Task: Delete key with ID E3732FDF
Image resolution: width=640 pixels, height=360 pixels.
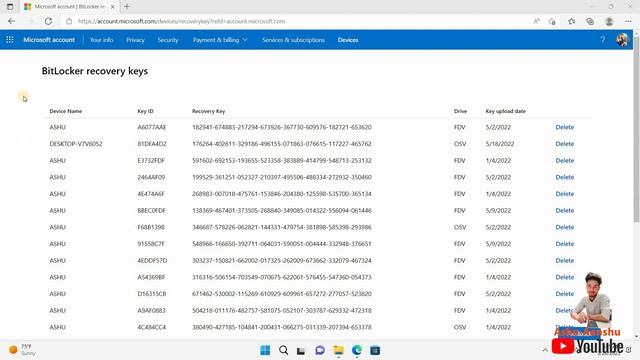Action: [564, 160]
